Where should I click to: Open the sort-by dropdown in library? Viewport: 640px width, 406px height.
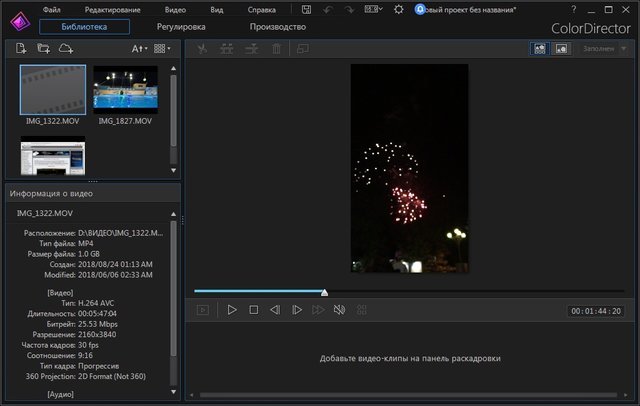click(139, 48)
